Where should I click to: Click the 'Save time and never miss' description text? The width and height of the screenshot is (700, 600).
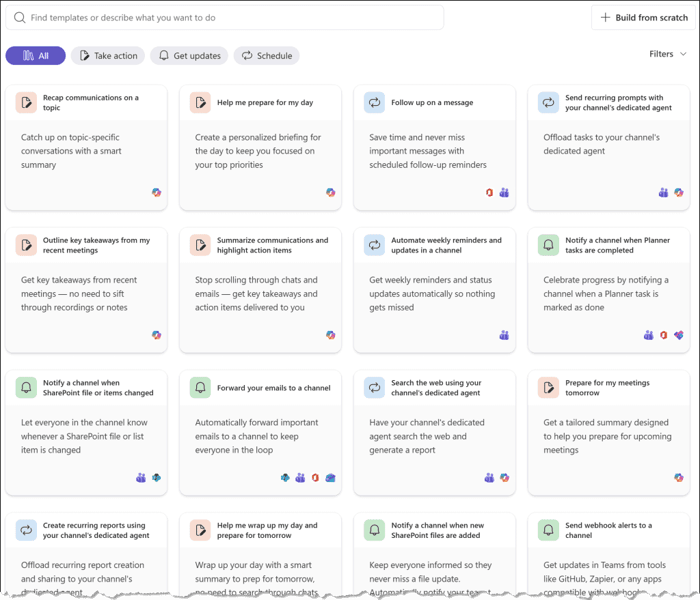click(x=428, y=151)
